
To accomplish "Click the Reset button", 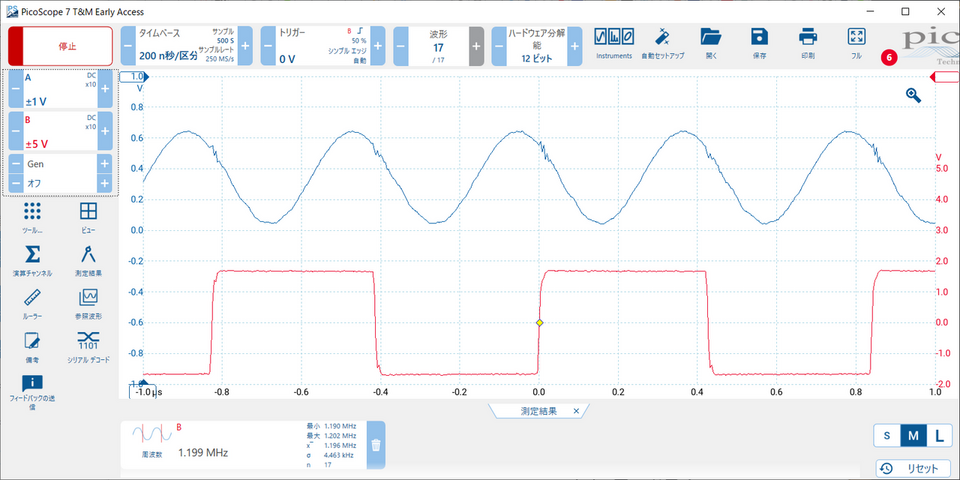I will coord(913,468).
